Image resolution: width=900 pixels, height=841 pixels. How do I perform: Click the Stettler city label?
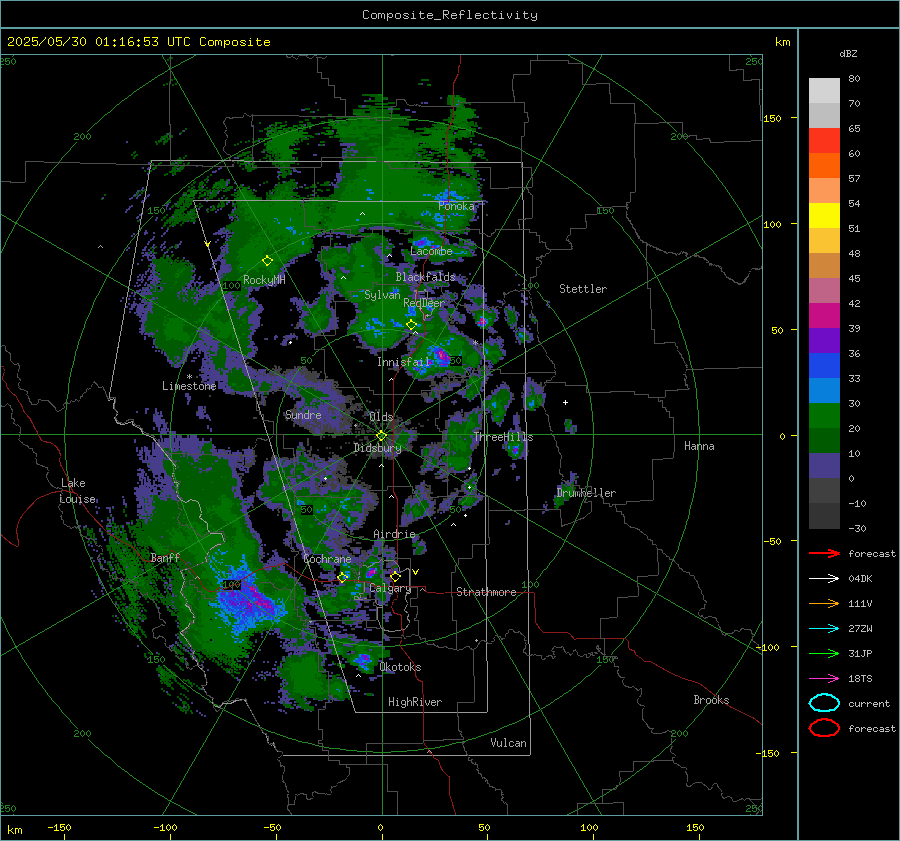pos(583,289)
